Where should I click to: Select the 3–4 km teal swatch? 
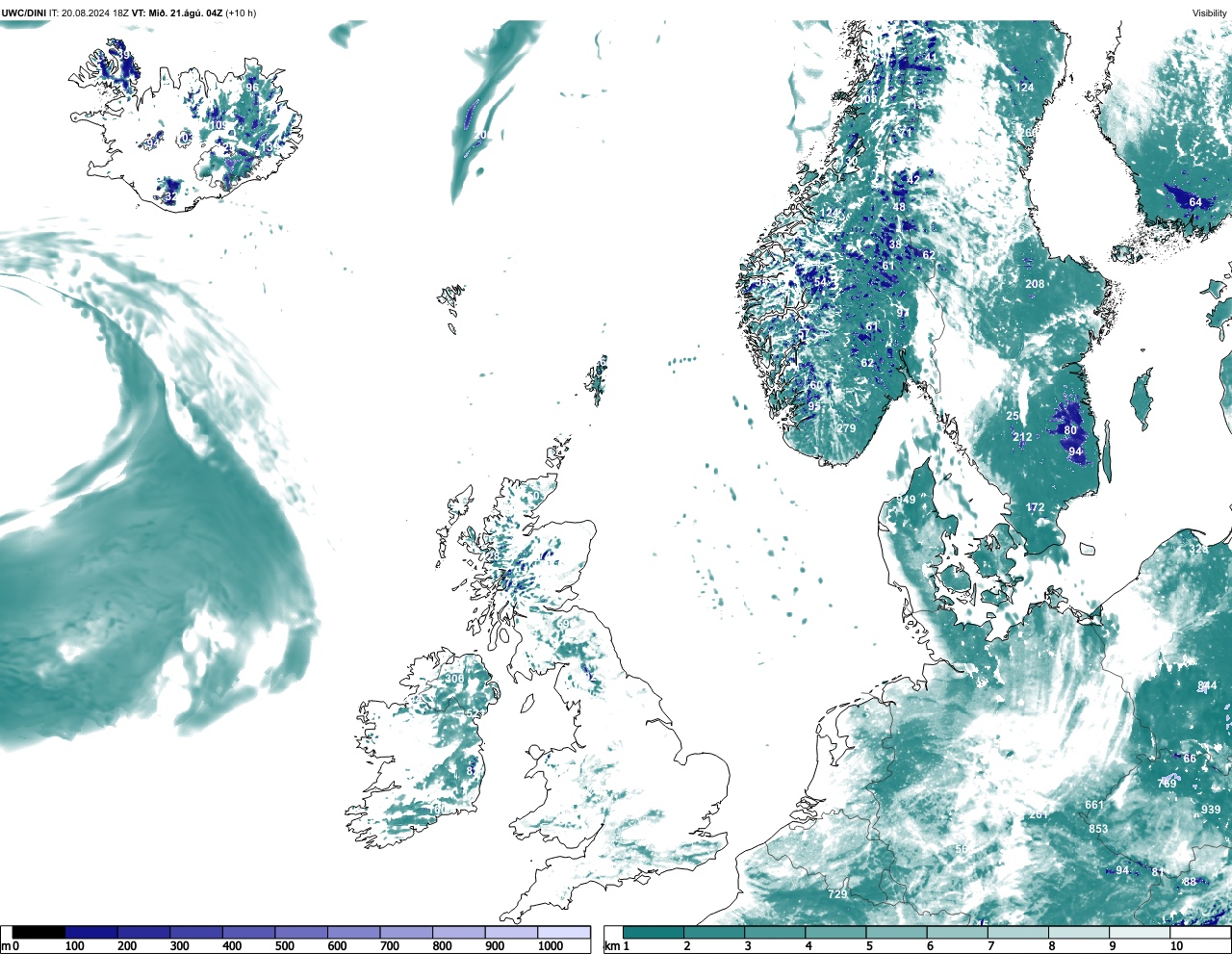[775, 932]
